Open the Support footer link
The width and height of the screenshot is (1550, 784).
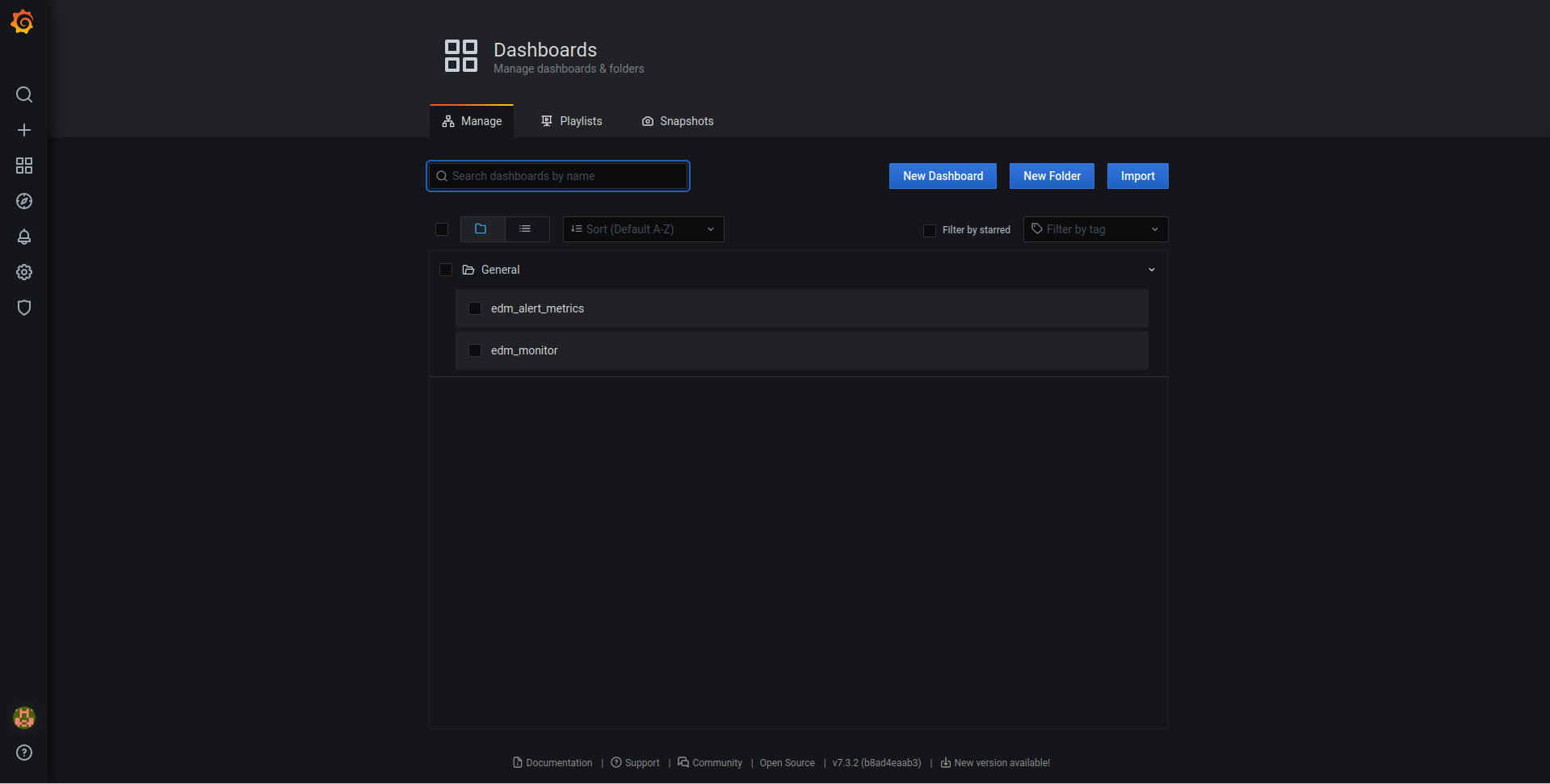636,763
